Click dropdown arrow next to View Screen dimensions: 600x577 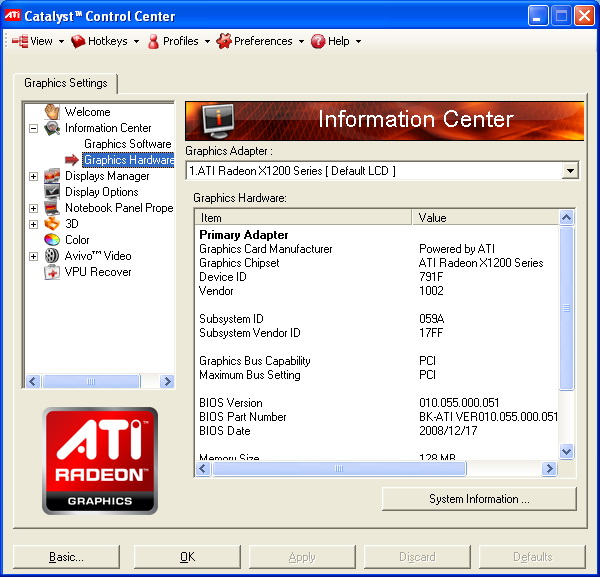click(61, 41)
